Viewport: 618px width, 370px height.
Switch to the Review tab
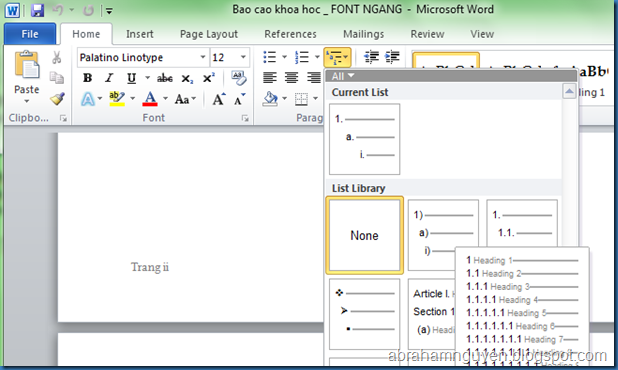click(x=427, y=34)
